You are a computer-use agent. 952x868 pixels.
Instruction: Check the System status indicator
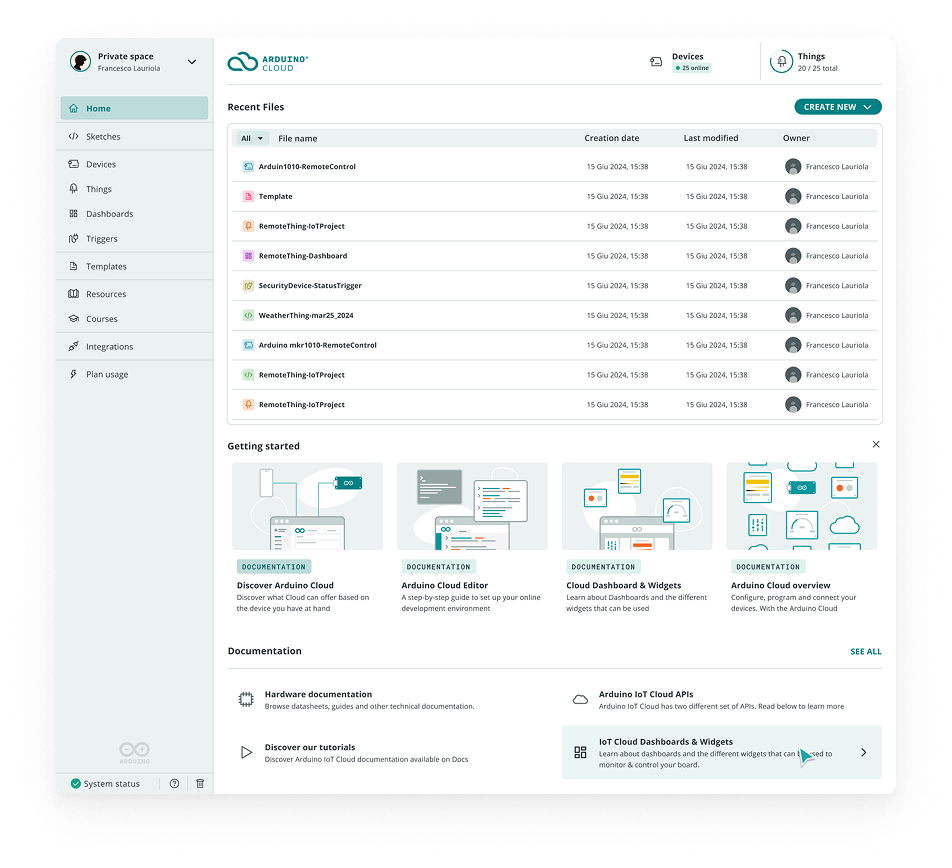pos(106,783)
